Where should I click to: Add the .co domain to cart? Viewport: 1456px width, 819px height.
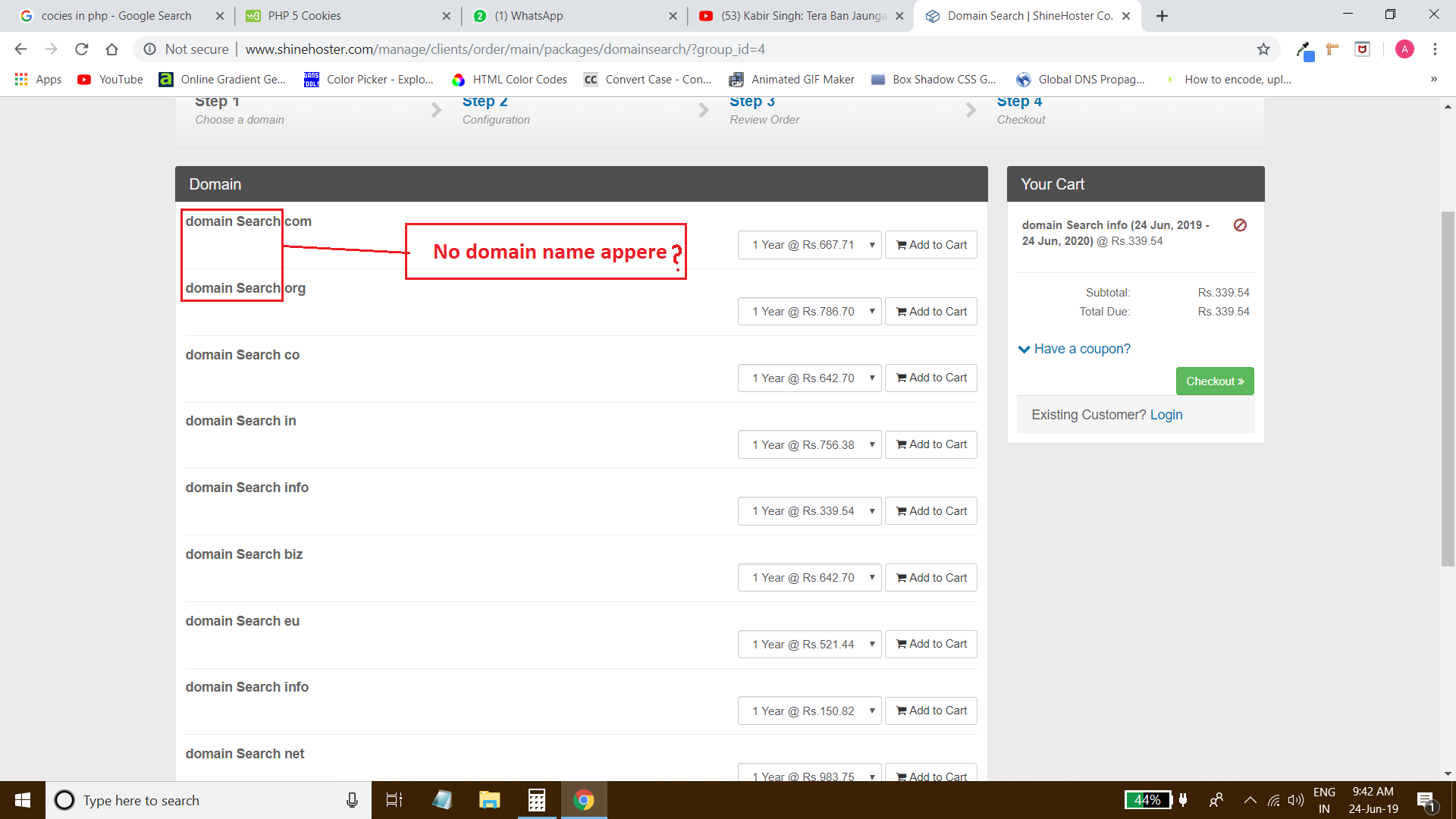click(x=931, y=378)
